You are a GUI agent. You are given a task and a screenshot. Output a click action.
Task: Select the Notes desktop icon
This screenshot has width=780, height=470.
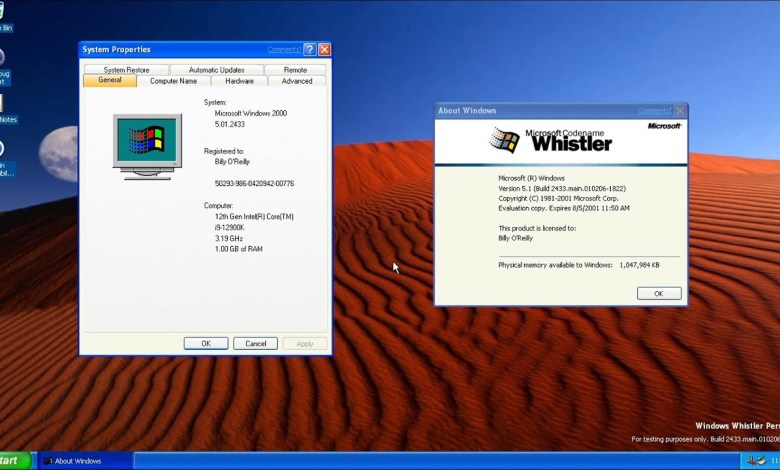click(7, 108)
